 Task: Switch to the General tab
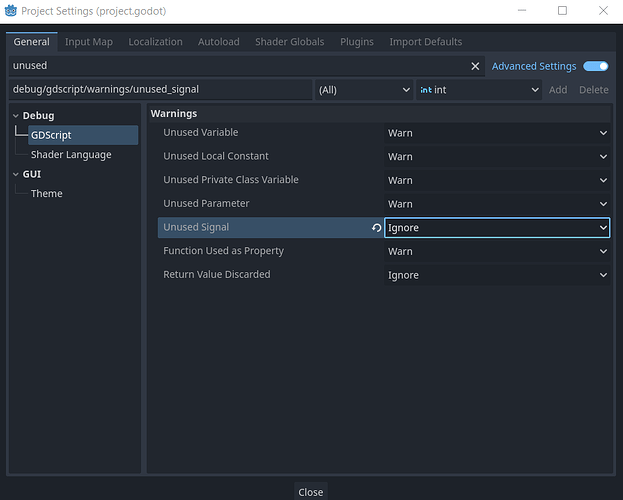[x=32, y=42]
